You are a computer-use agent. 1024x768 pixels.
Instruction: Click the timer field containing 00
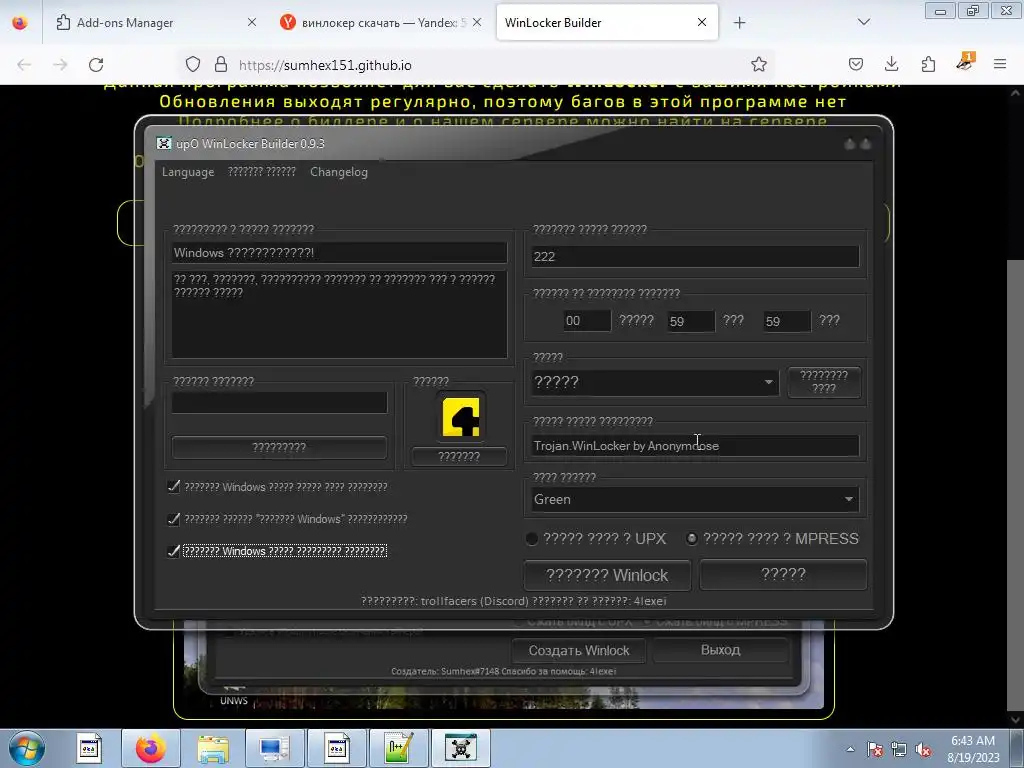587,321
